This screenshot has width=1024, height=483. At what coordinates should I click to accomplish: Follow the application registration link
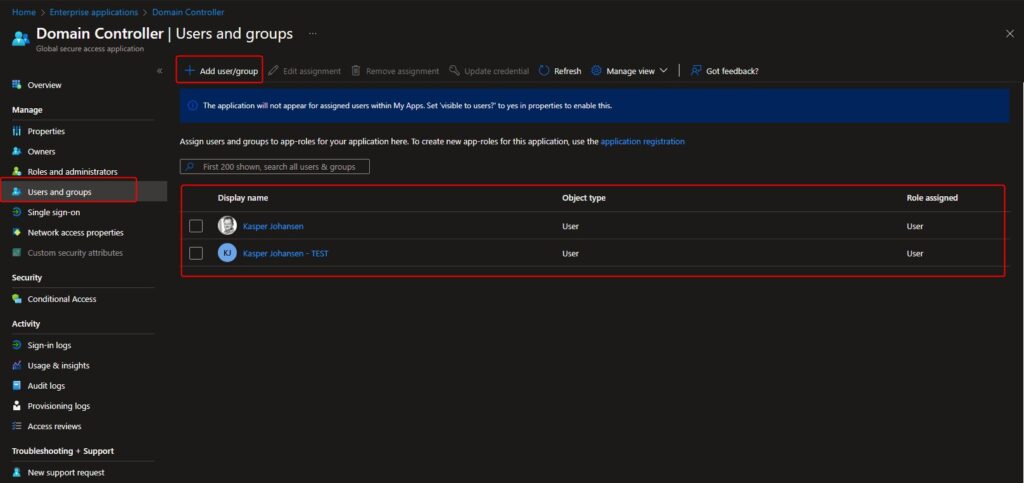point(643,141)
